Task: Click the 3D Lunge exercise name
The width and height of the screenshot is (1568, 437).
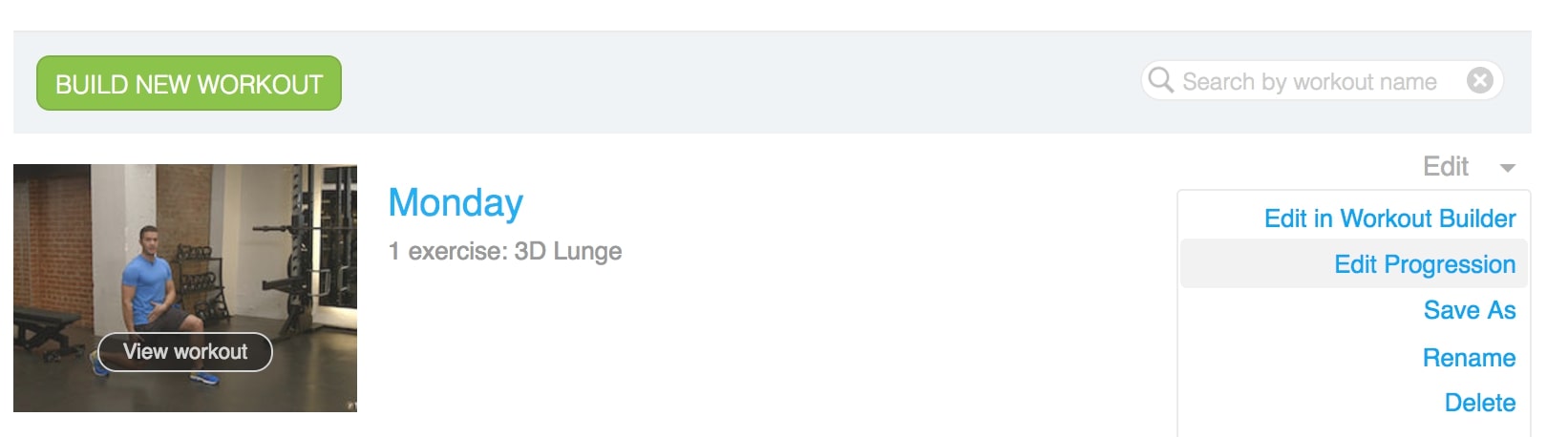Action: point(568,251)
